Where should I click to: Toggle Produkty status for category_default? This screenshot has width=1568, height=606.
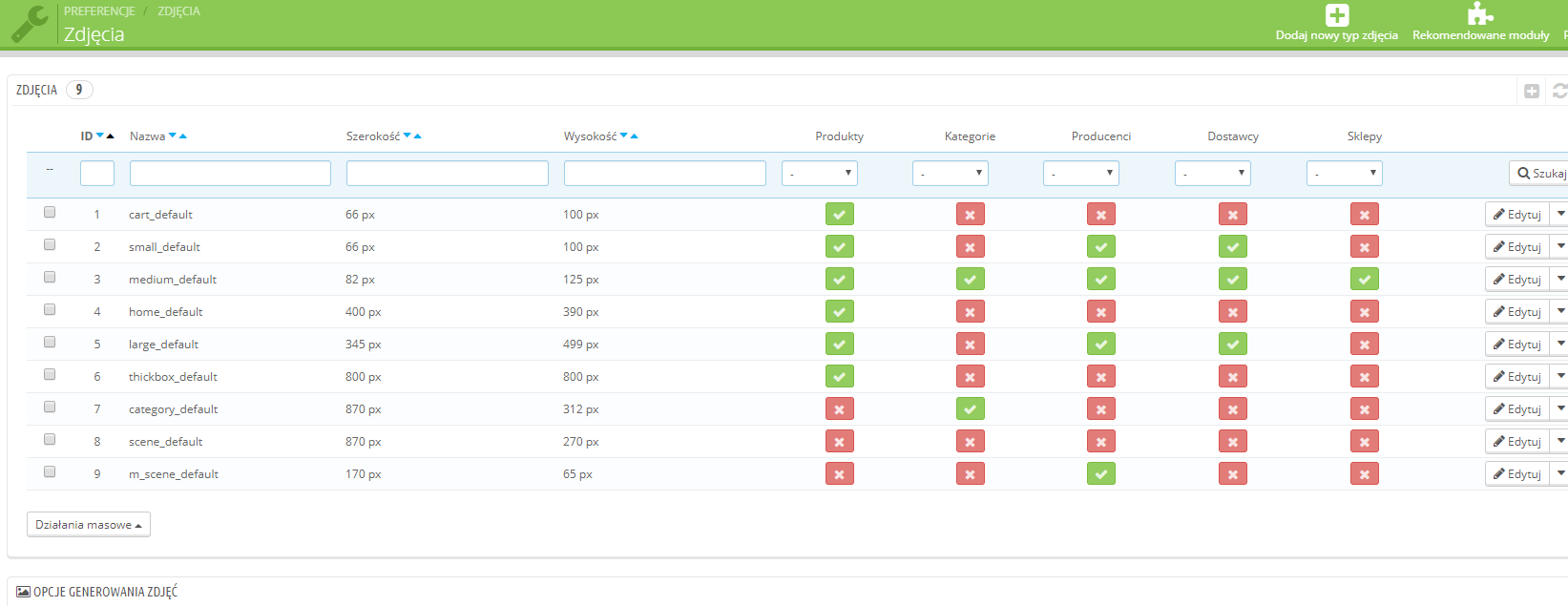pyautogui.click(x=840, y=409)
